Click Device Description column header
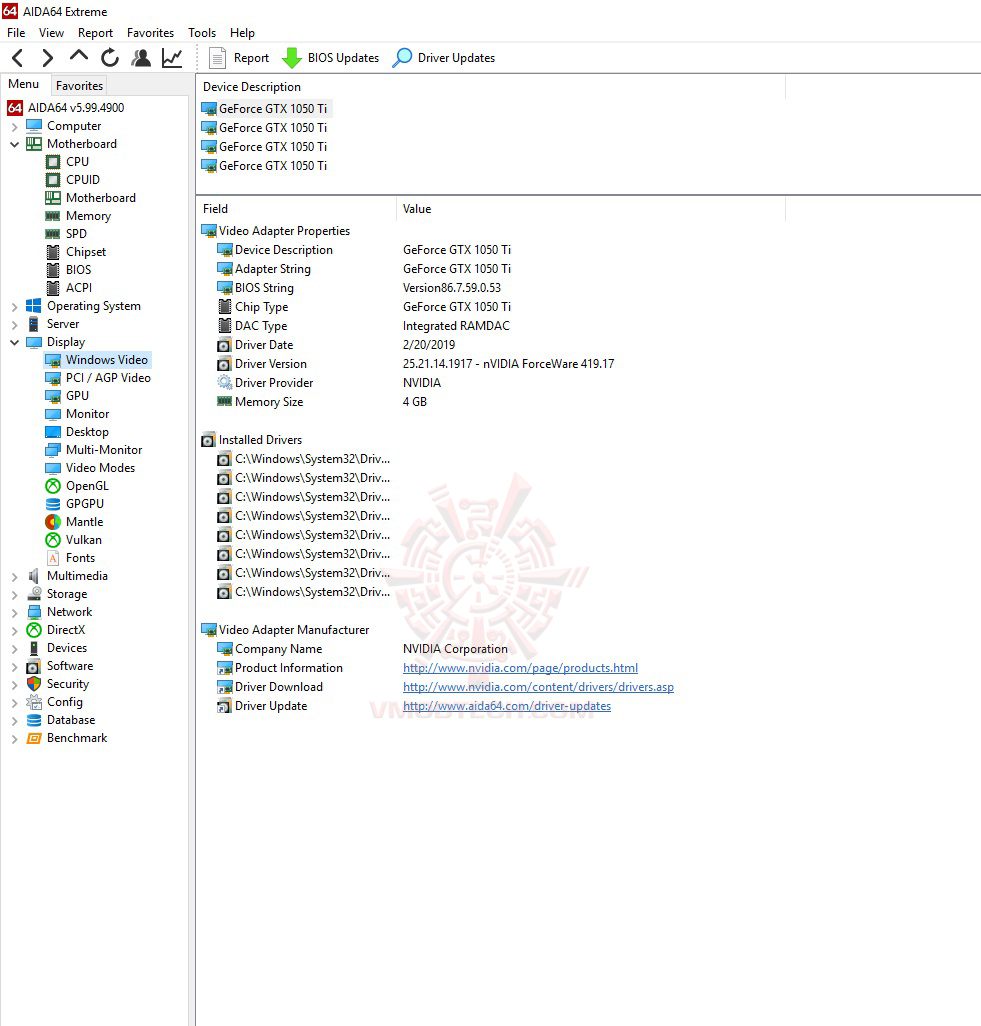981x1026 pixels. point(491,87)
